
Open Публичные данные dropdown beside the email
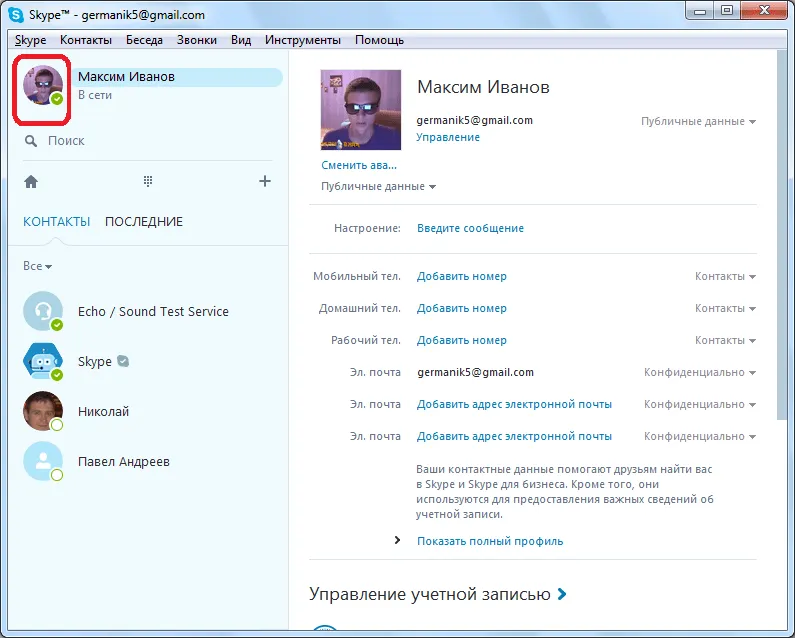pos(698,121)
